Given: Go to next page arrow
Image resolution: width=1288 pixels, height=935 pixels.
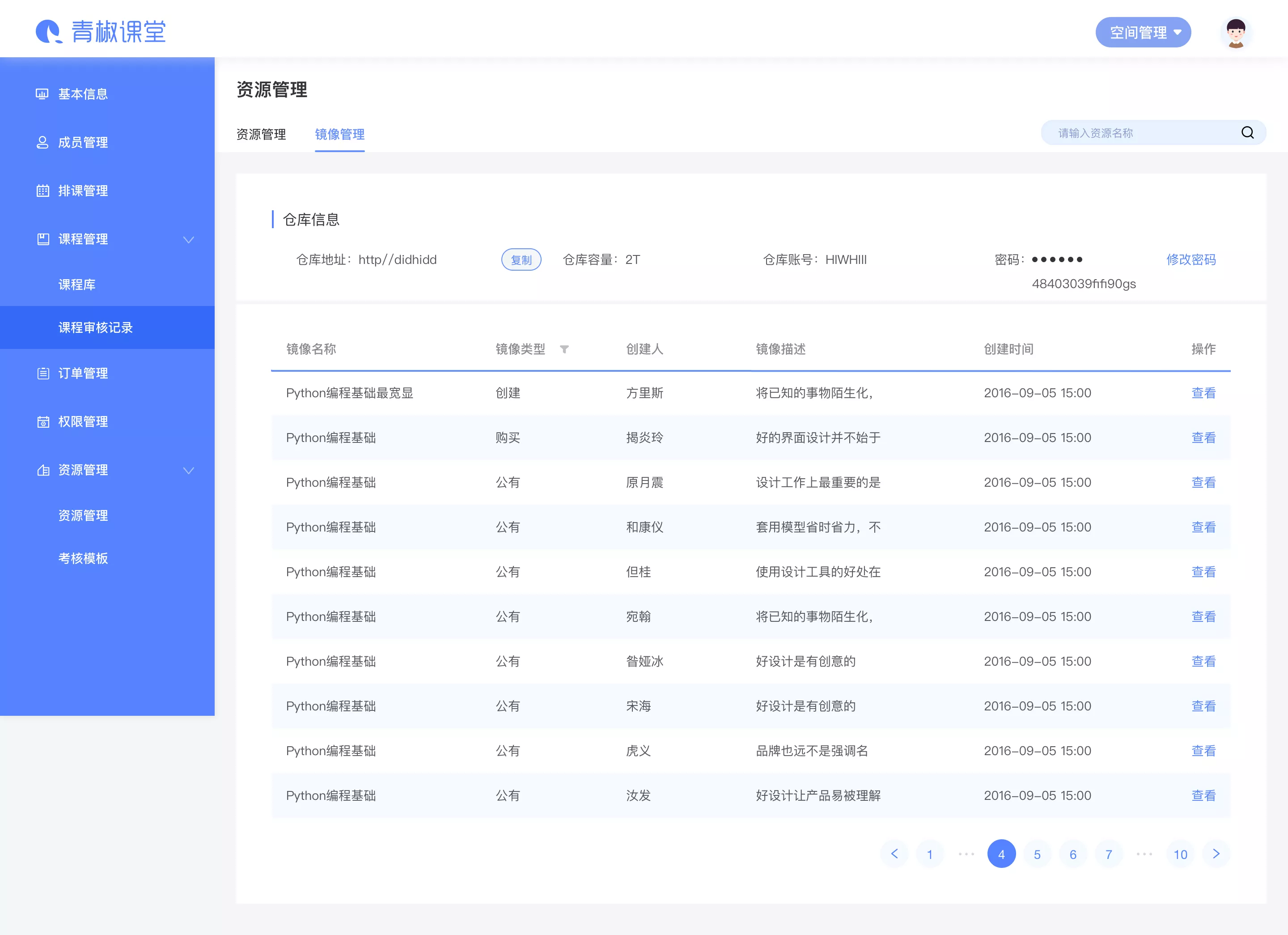Looking at the screenshot, I should pos(1216,854).
